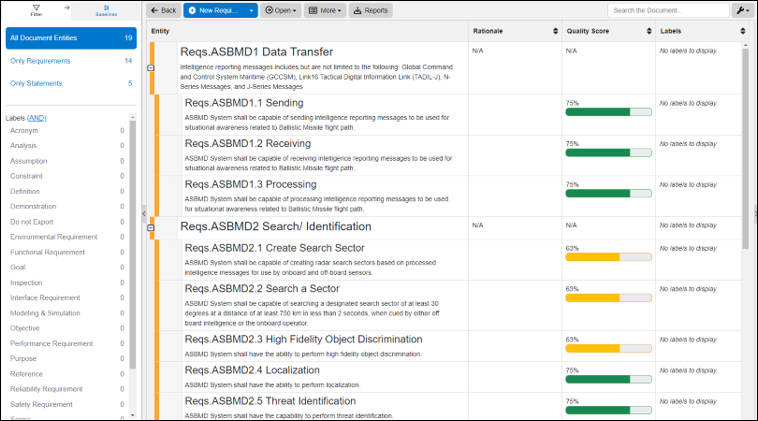
Task: Switch to the Filter tab
Action: pyautogui.click(x=36, y=10)
